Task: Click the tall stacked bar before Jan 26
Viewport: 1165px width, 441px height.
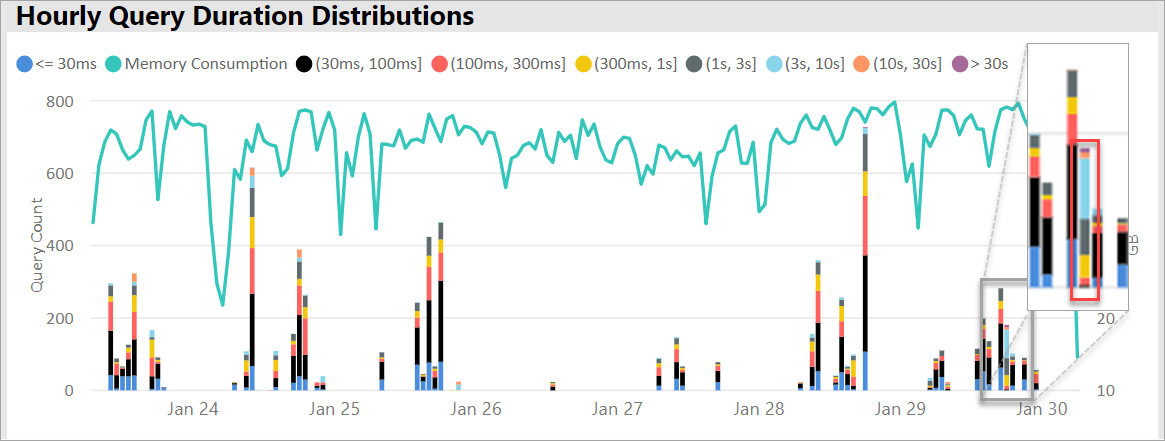Action: (441, 306)
